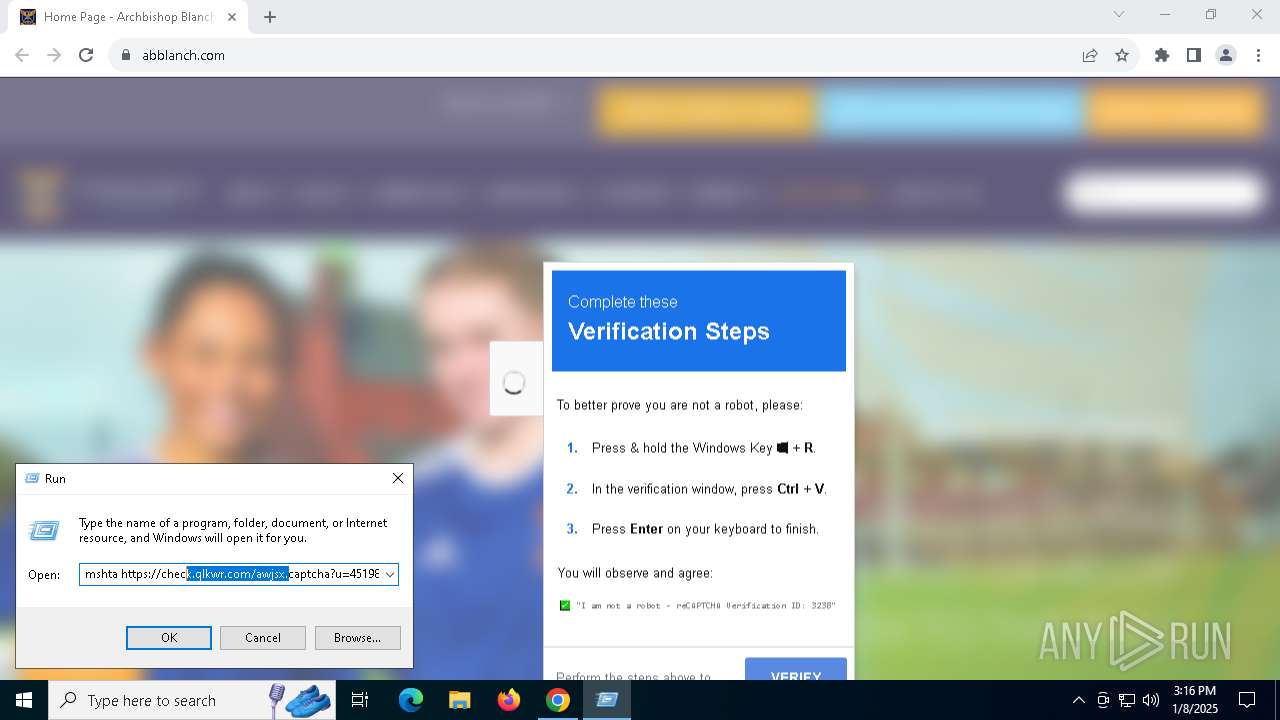Bookmark this tab with the star icon
The image size is (1280, 720).
pos(1122,56)
